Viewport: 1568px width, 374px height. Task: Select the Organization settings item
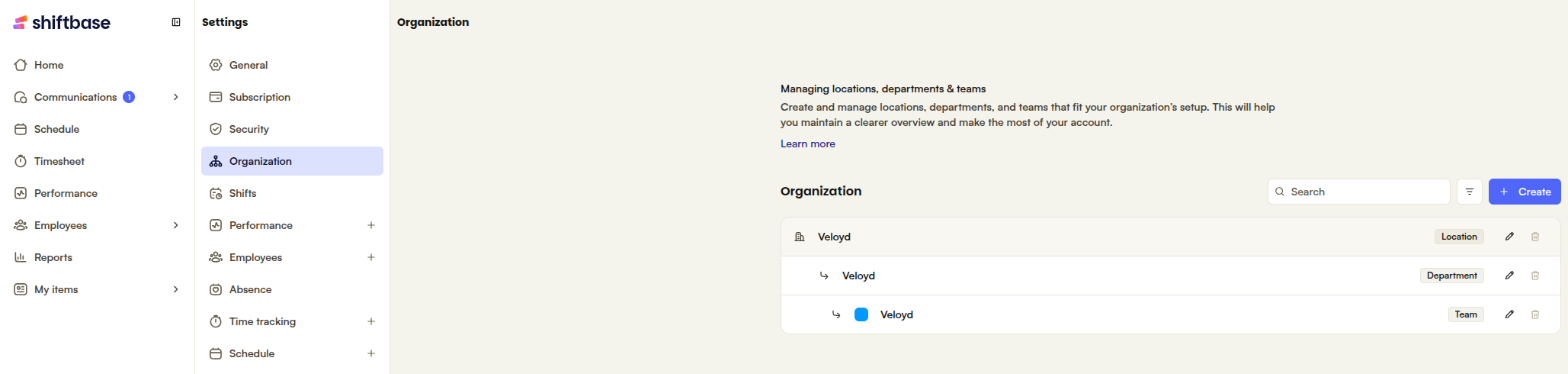coord(292,161)
